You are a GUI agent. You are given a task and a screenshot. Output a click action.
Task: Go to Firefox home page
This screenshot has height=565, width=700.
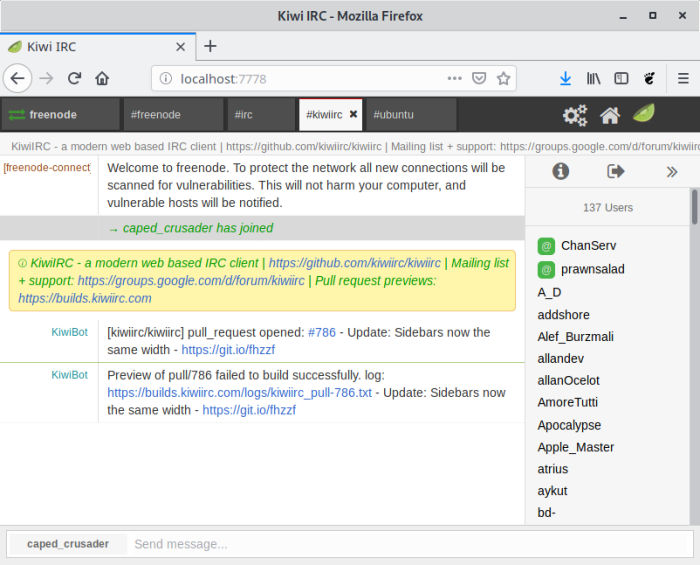[102, 79]
